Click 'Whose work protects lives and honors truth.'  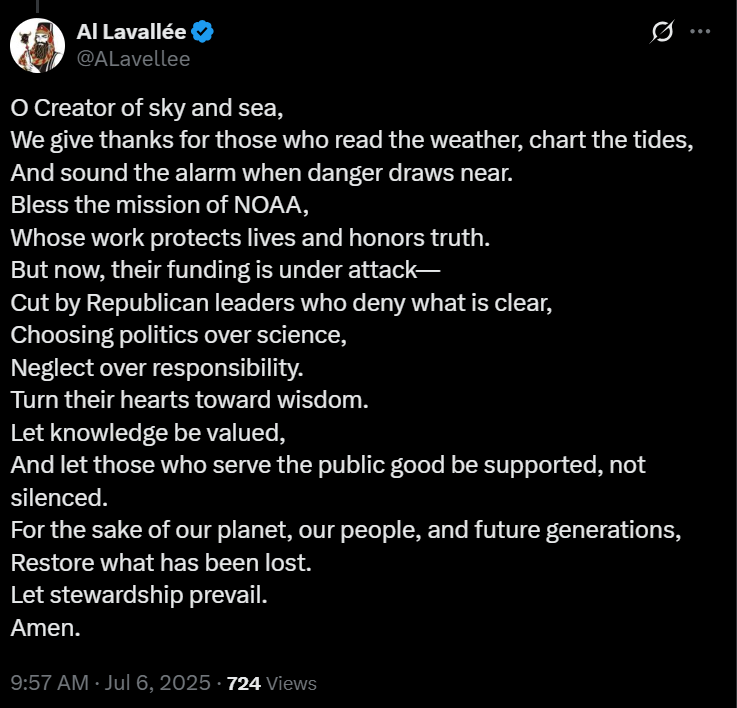pyautogui.click(x=250, y=238)
